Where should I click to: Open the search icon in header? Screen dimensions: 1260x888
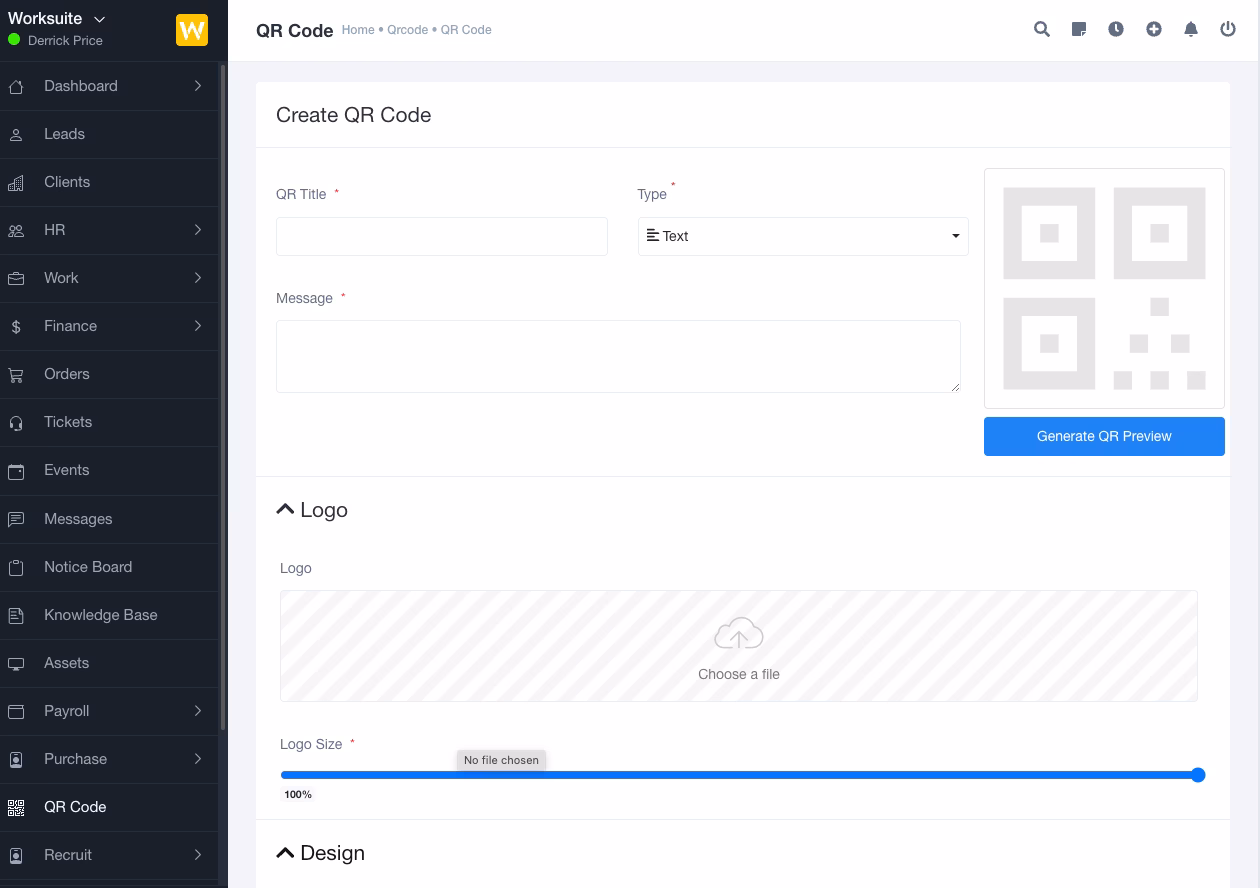pos(1042,29)
